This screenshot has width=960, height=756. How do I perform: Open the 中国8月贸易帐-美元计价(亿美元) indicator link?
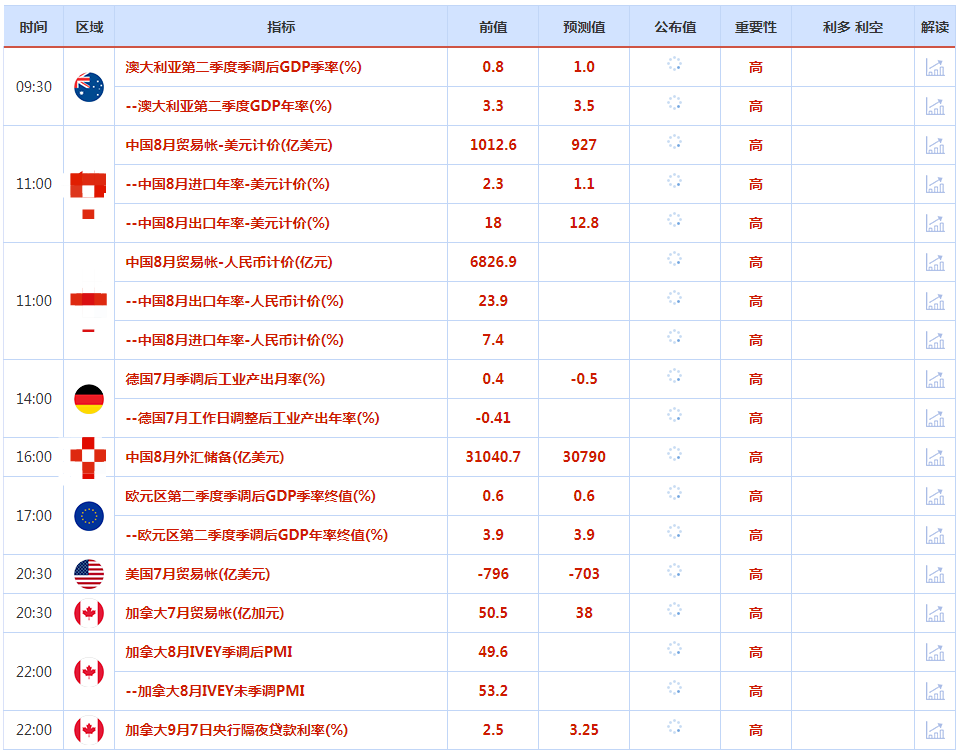pyautogui.click(x=229, y=145)
